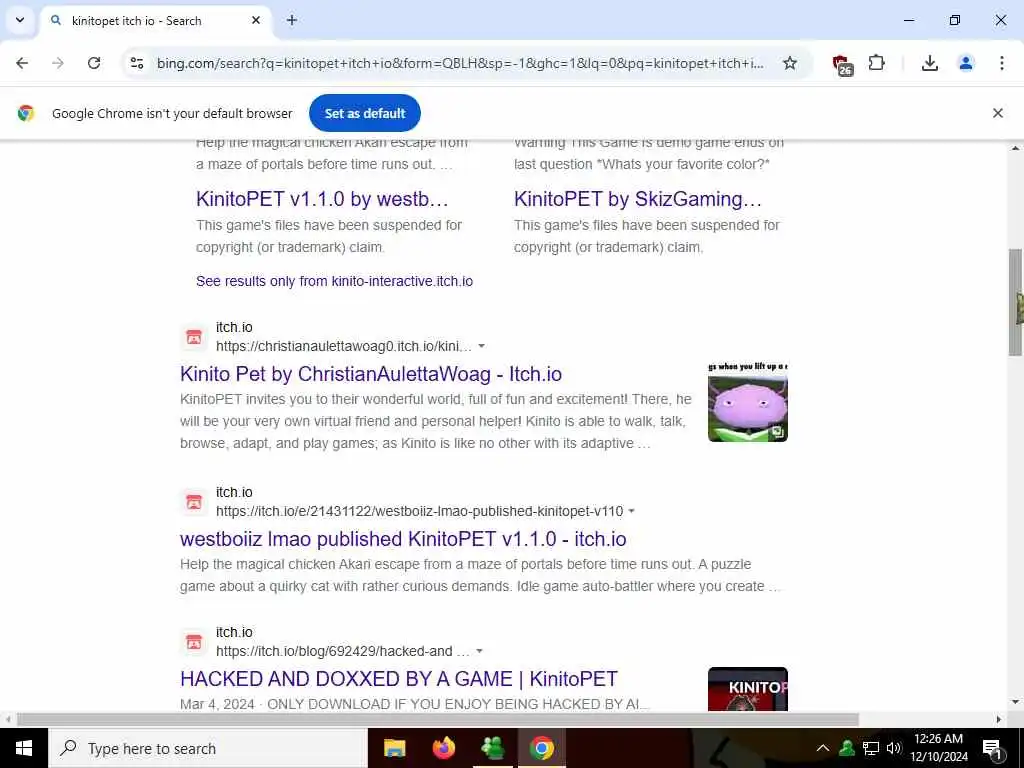Open a new tab with plus button
The height and width of the screenshot is (768, 1024).
point(292,20)
